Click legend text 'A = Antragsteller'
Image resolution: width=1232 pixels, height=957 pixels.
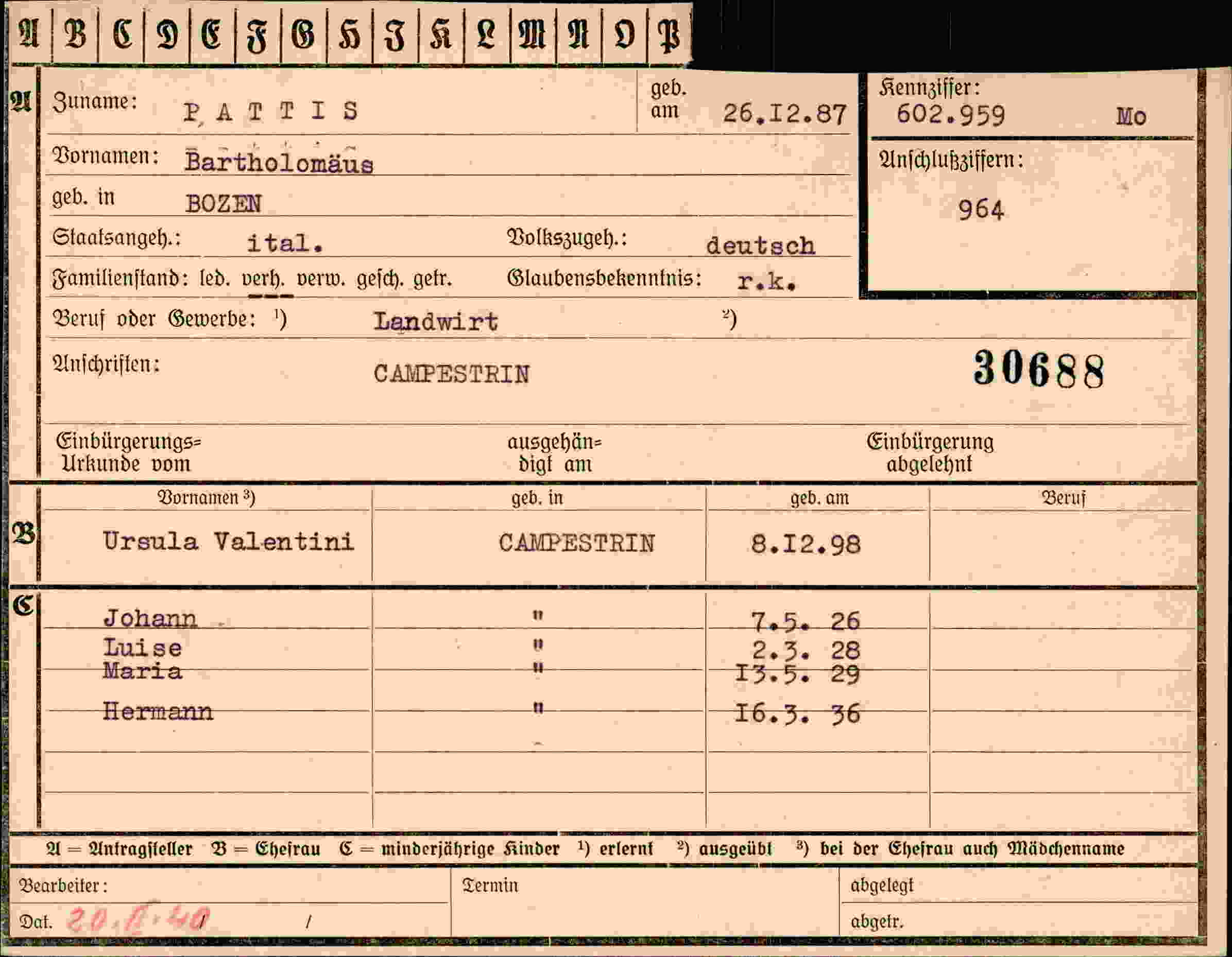[x=119, y=849]
